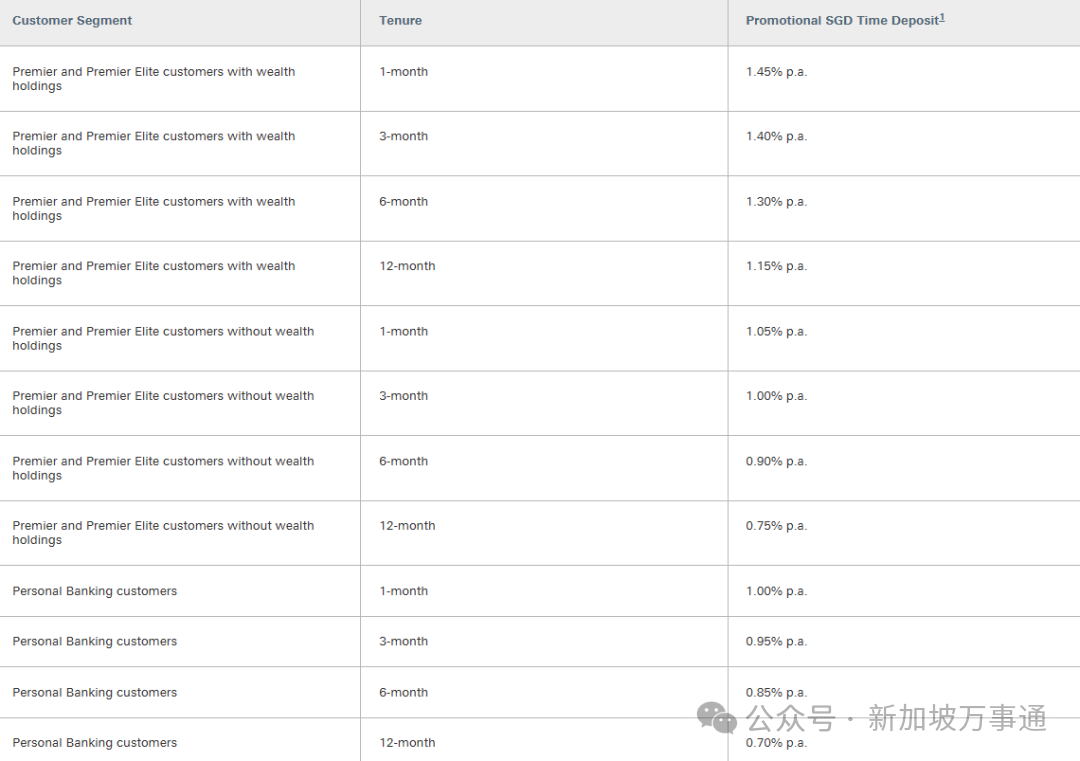Select the 12-month tenure in the 0.70% row
Viewport: 1080px width, 761px height.
click(407, 742)
